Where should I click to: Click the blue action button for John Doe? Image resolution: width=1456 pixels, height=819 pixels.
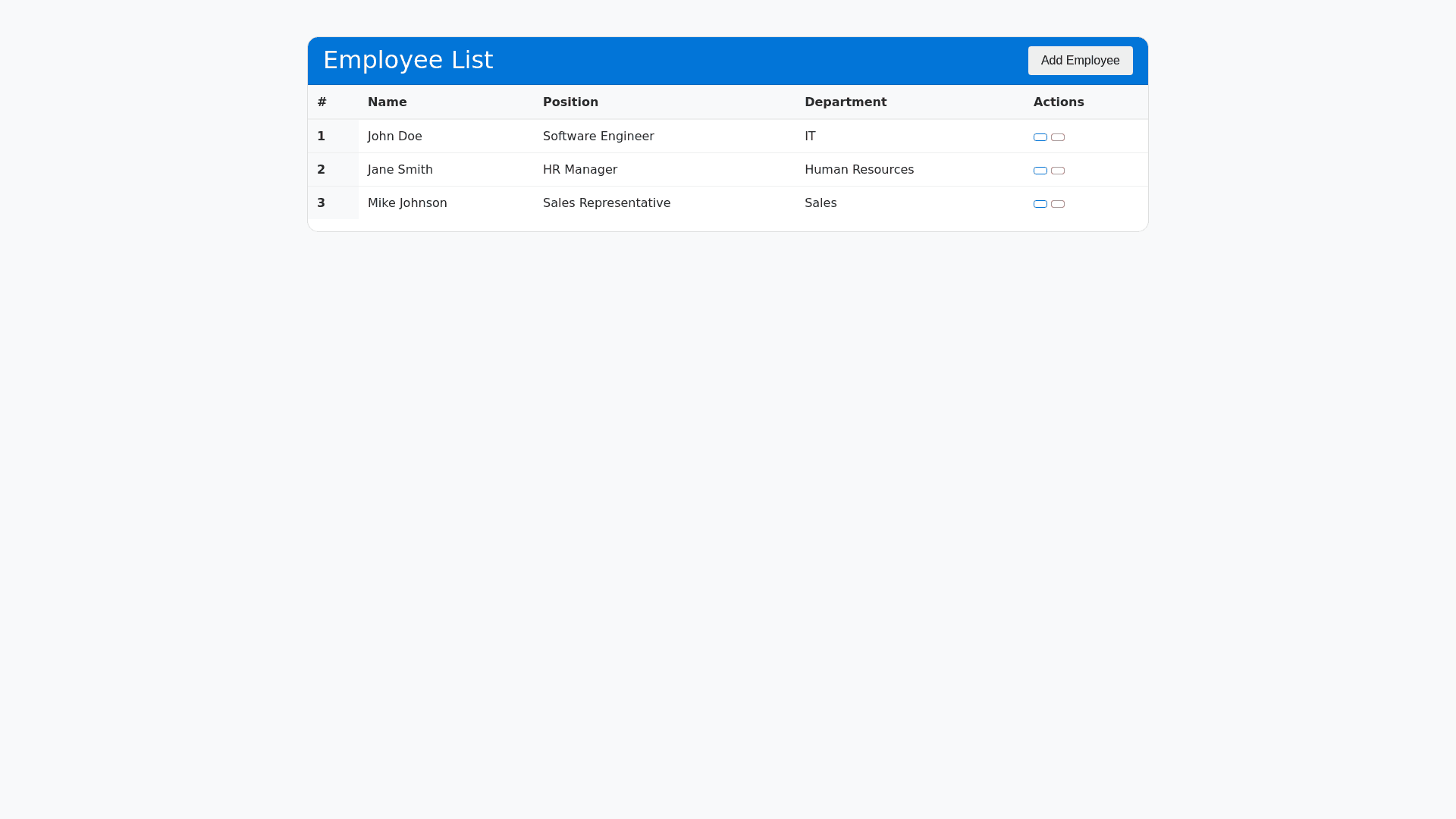click(x=1040, y=137)
